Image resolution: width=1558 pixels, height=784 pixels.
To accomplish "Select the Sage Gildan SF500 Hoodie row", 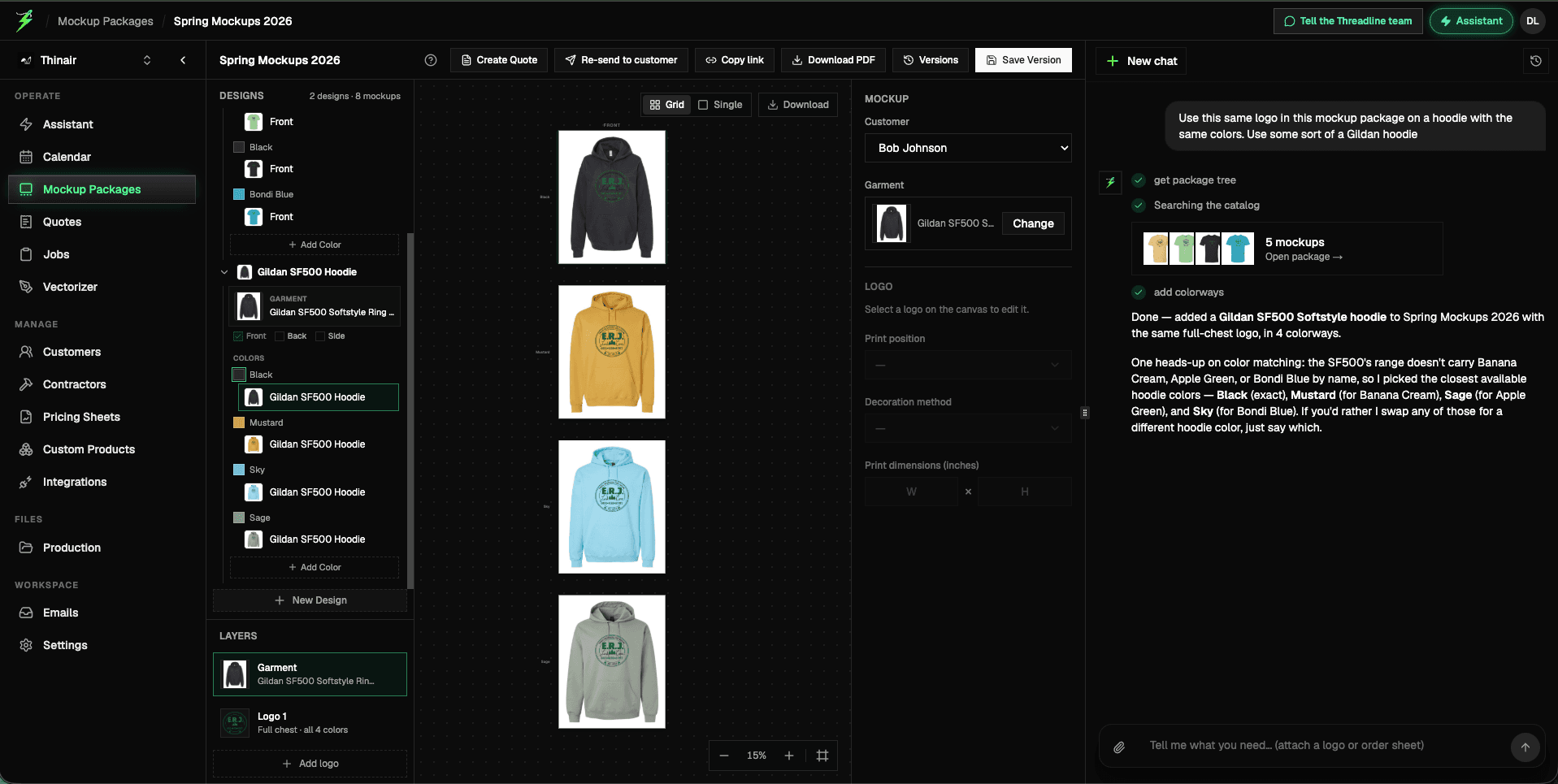I will [x=319, y=539].
